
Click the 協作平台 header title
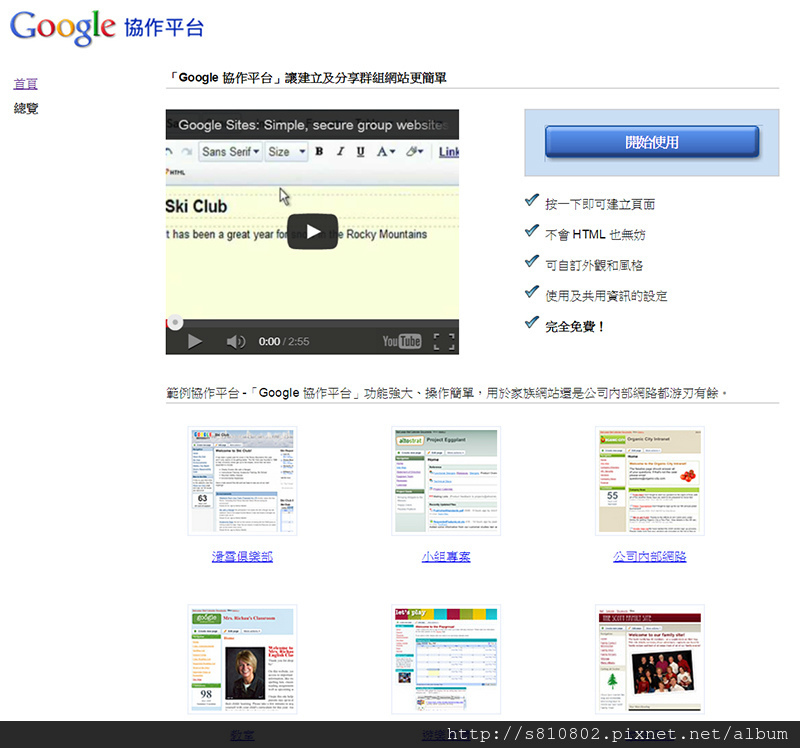pyautogui.click(x=164, y=28)
